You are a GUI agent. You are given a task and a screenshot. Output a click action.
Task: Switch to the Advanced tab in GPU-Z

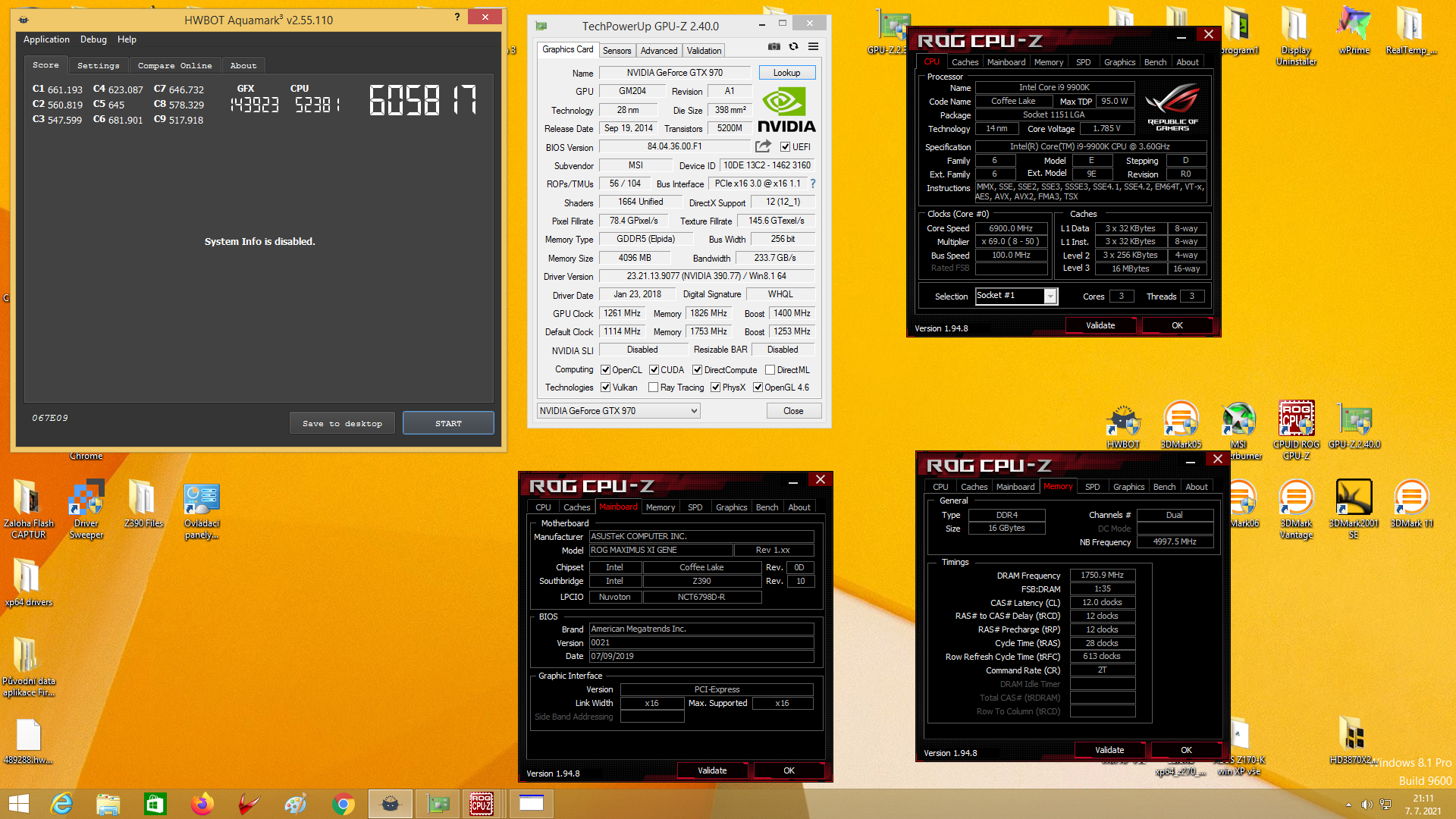[x=658, y=51]
